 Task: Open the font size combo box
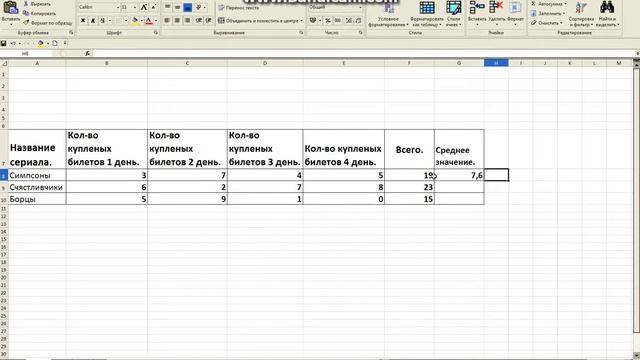[129, 7]
